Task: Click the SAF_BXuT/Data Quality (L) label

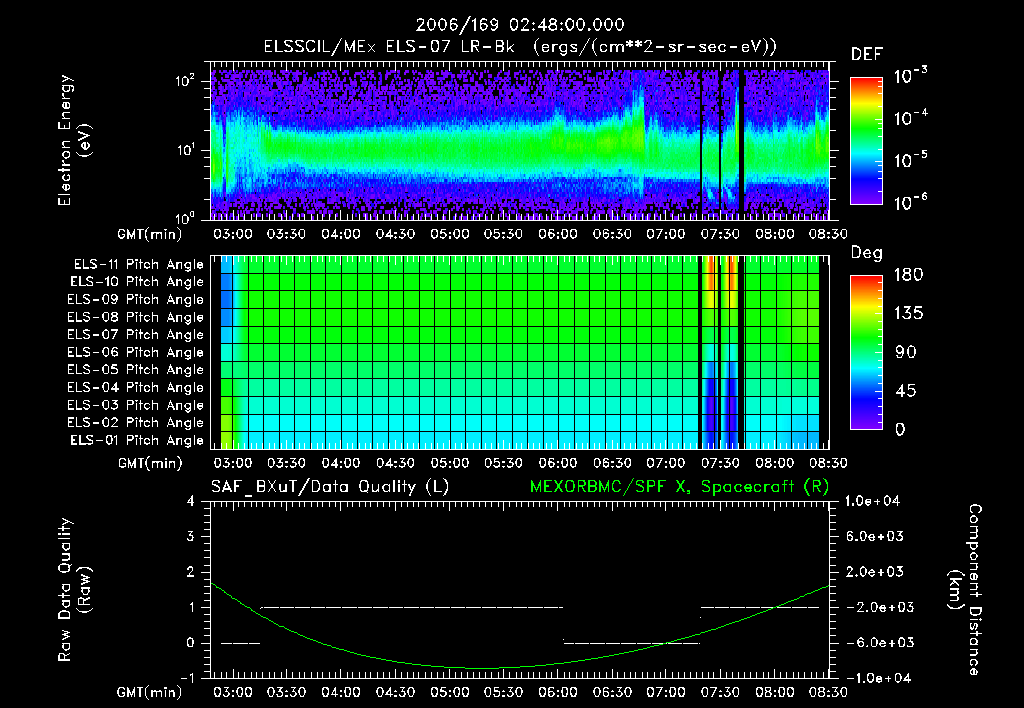Action: [x=330, y=487]
